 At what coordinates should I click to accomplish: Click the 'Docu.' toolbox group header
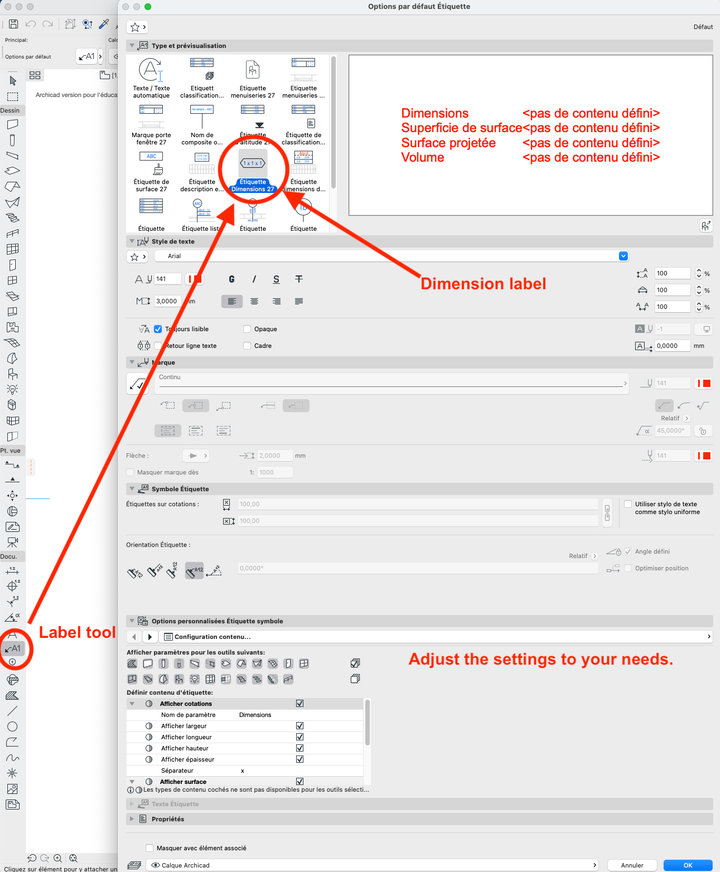11,557
